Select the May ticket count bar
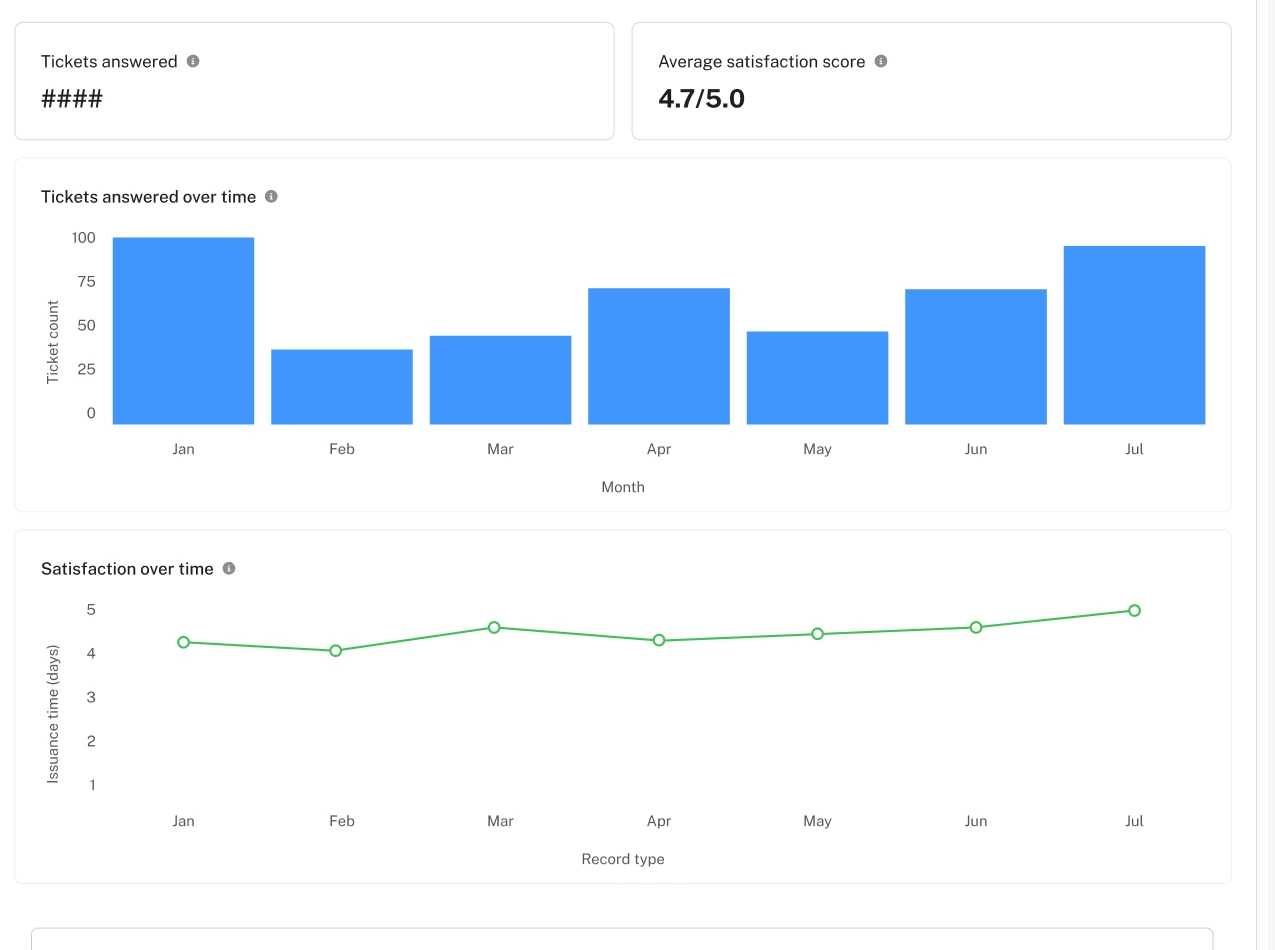1275x950 pixels. click(x=817, y=378)
